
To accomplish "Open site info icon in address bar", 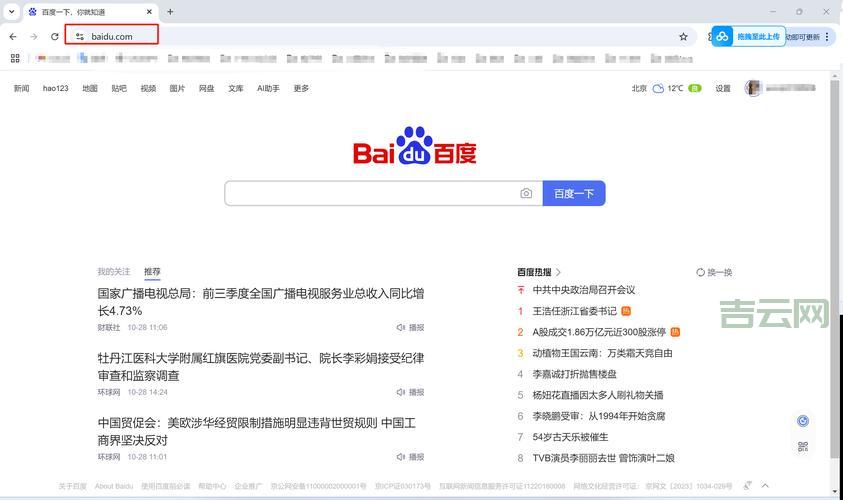I will click(x=80, y=37).
